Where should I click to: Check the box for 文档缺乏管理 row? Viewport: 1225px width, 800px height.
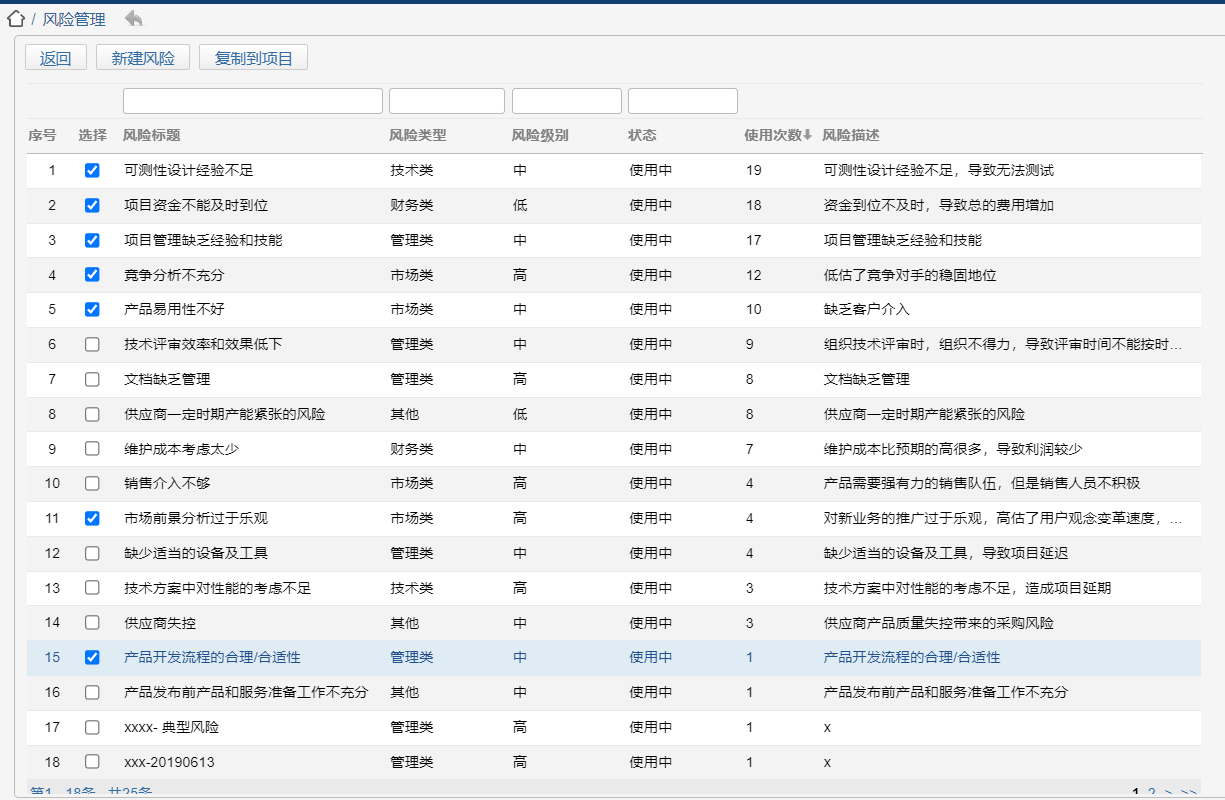(92, 380)
